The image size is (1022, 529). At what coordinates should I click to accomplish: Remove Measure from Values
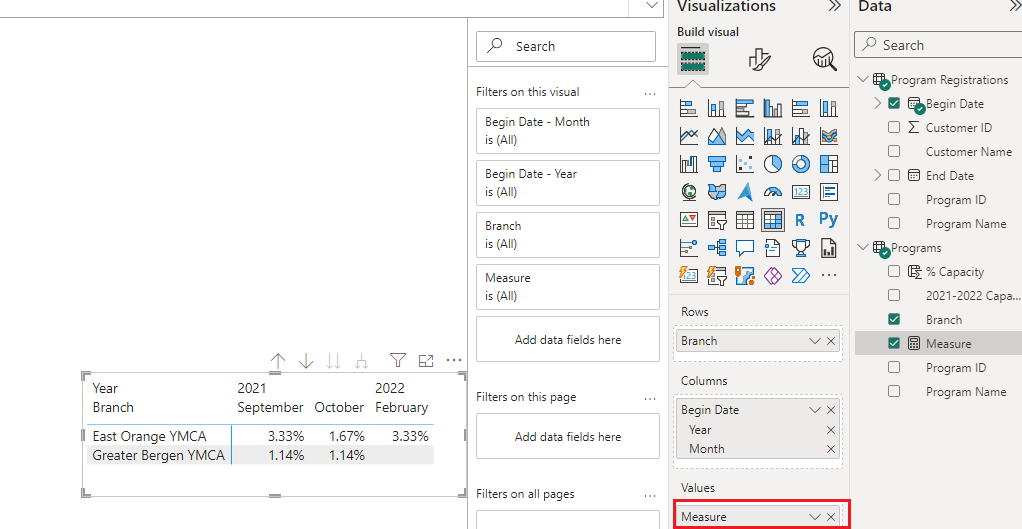[831, 517]
